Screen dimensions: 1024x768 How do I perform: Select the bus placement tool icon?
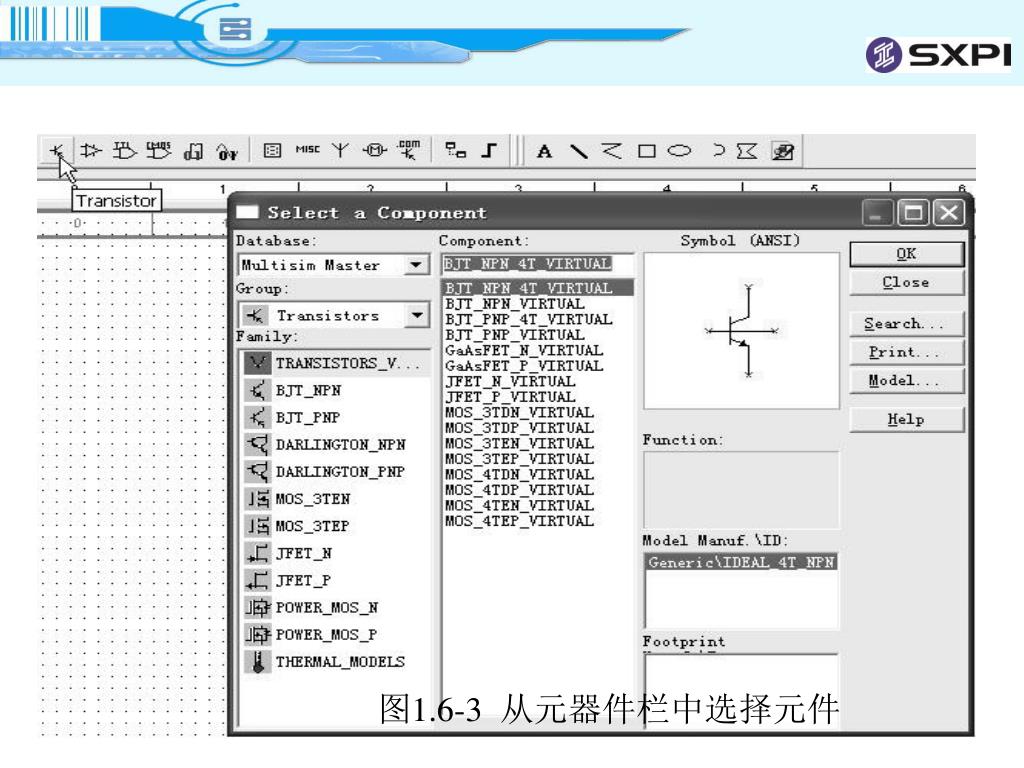point(489,151)
